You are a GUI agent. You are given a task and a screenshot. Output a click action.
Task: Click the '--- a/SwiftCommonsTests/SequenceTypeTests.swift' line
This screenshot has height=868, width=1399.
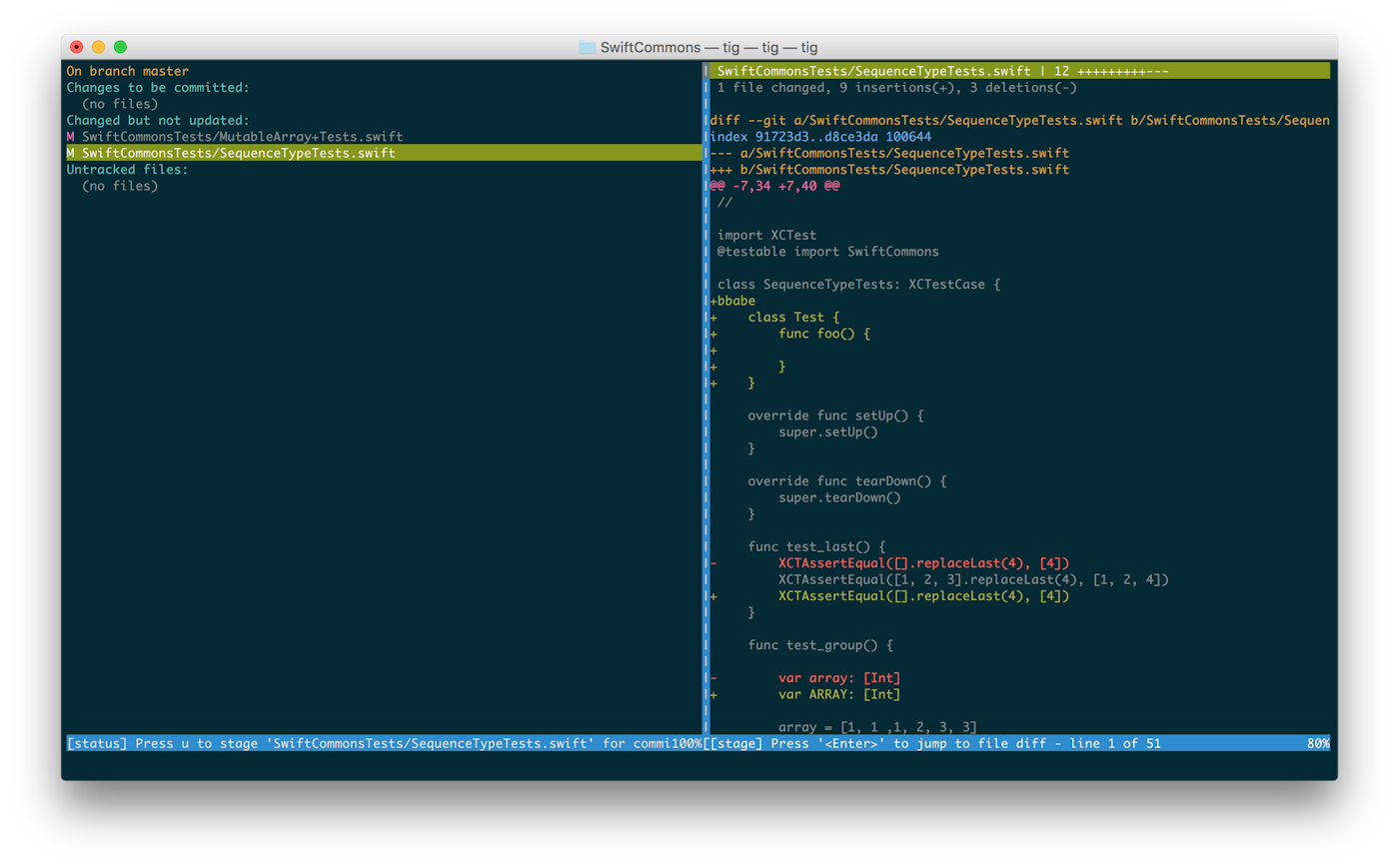889,153
